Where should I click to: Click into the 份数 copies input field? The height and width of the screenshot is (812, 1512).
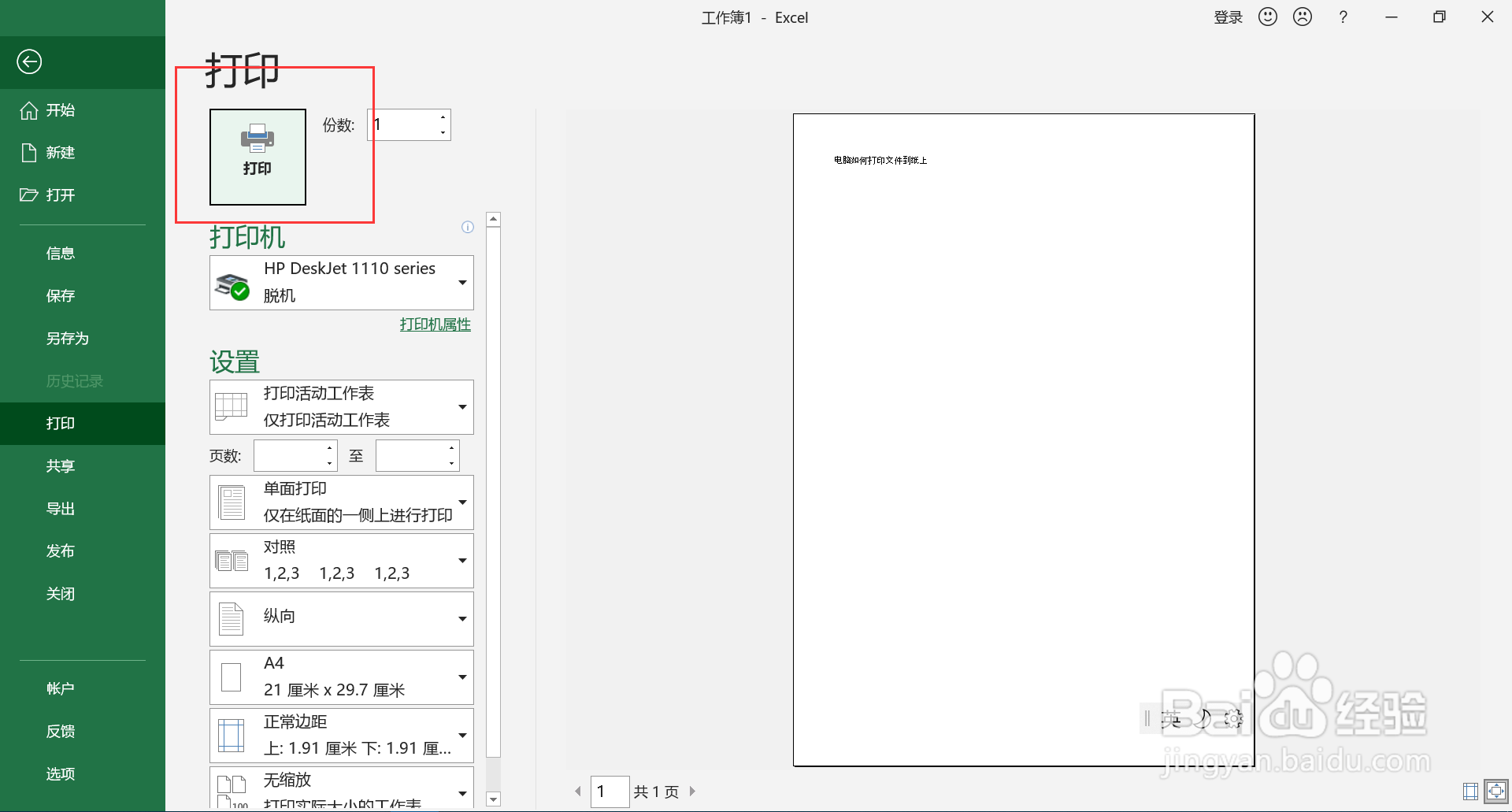402,124
